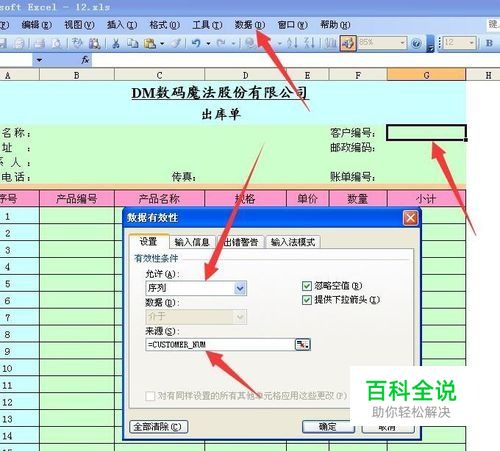Click the fx Insert Function icon

click(x=85, y=60)
